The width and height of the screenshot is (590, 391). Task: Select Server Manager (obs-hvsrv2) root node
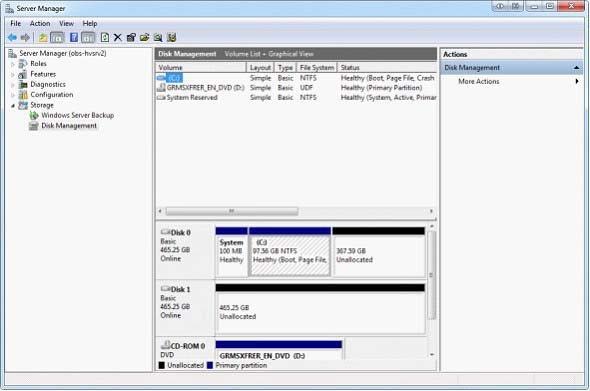pos(62,53)
